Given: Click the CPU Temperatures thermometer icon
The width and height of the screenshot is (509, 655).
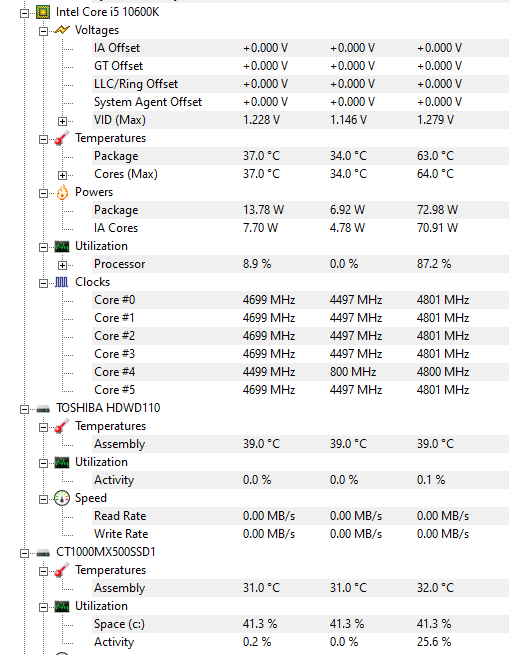Looking at the screenshot, I should point(62,138).
